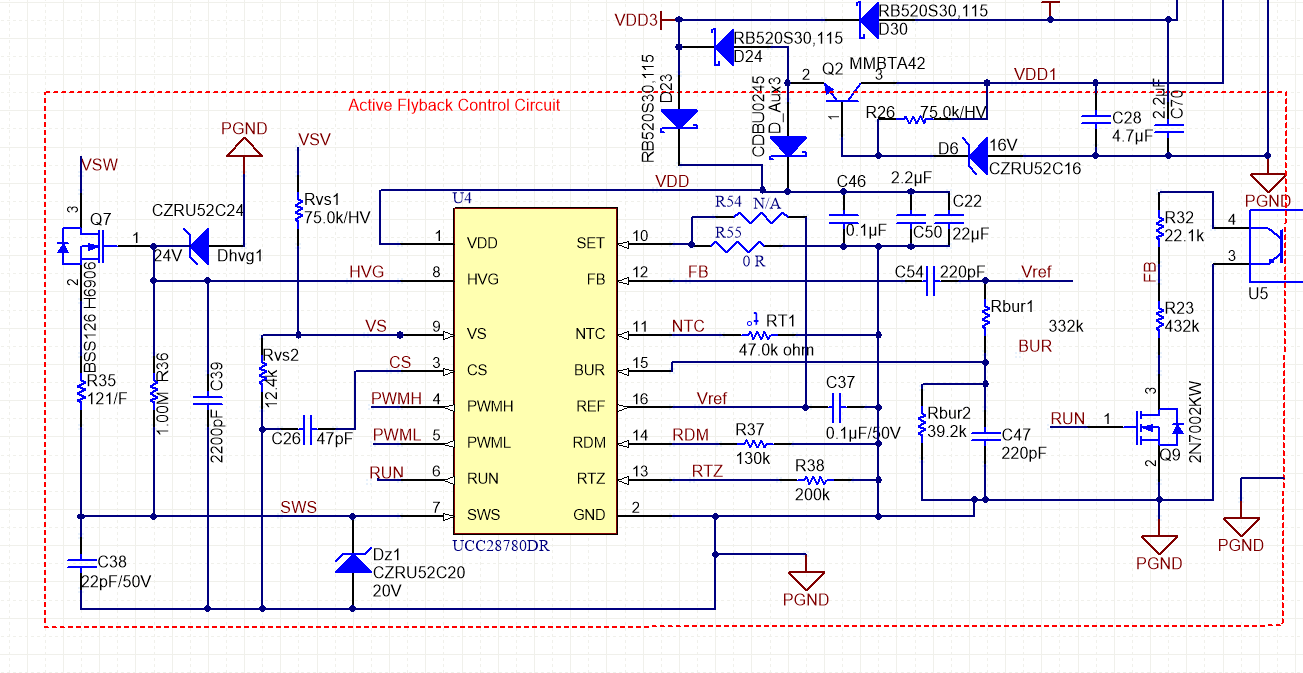This screenshot has height=673, width=1303.
Task: Select resistor R23 432k symbol
Action: [x=1159, y=318]
